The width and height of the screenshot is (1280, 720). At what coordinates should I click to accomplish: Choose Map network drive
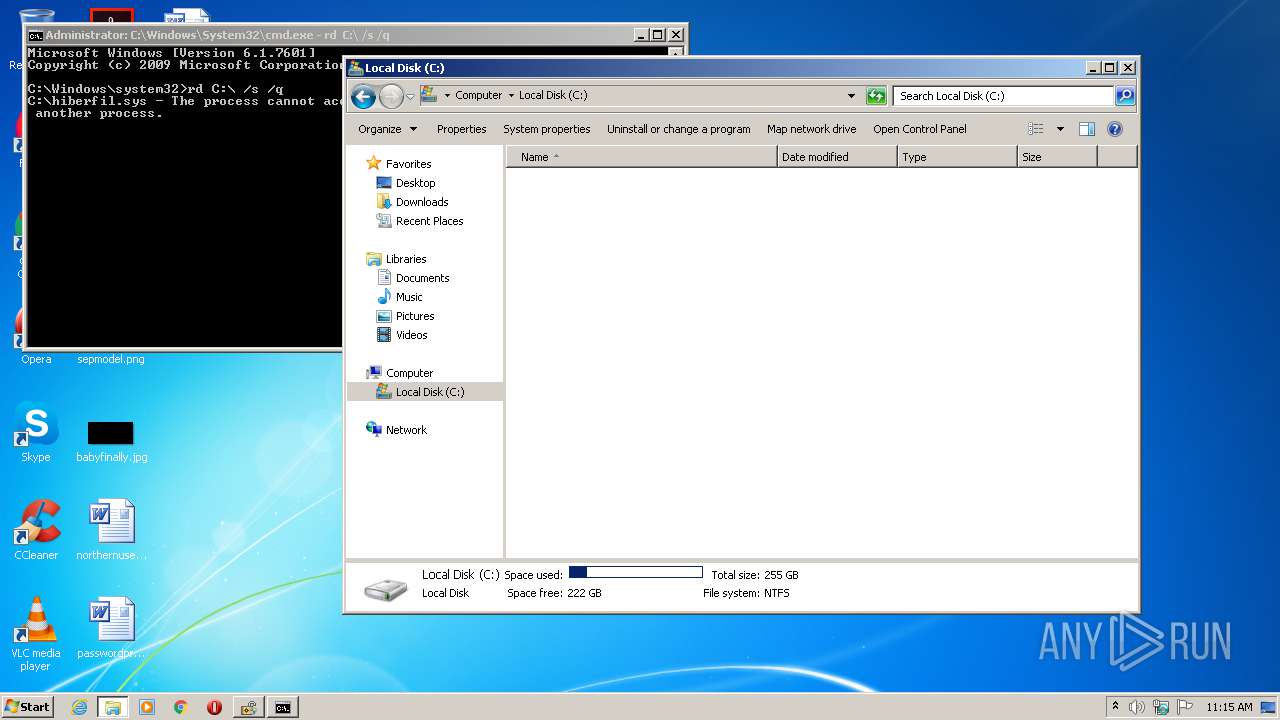point(812,129)
